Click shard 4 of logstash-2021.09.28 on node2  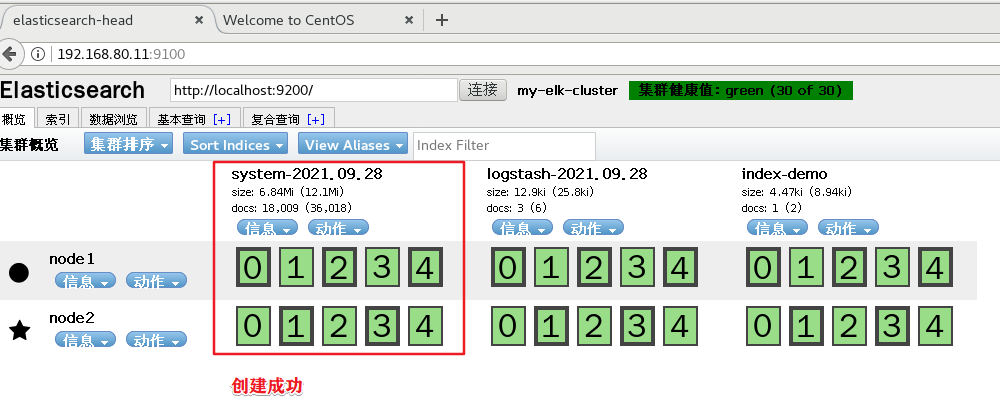click(x=680, y=326)
